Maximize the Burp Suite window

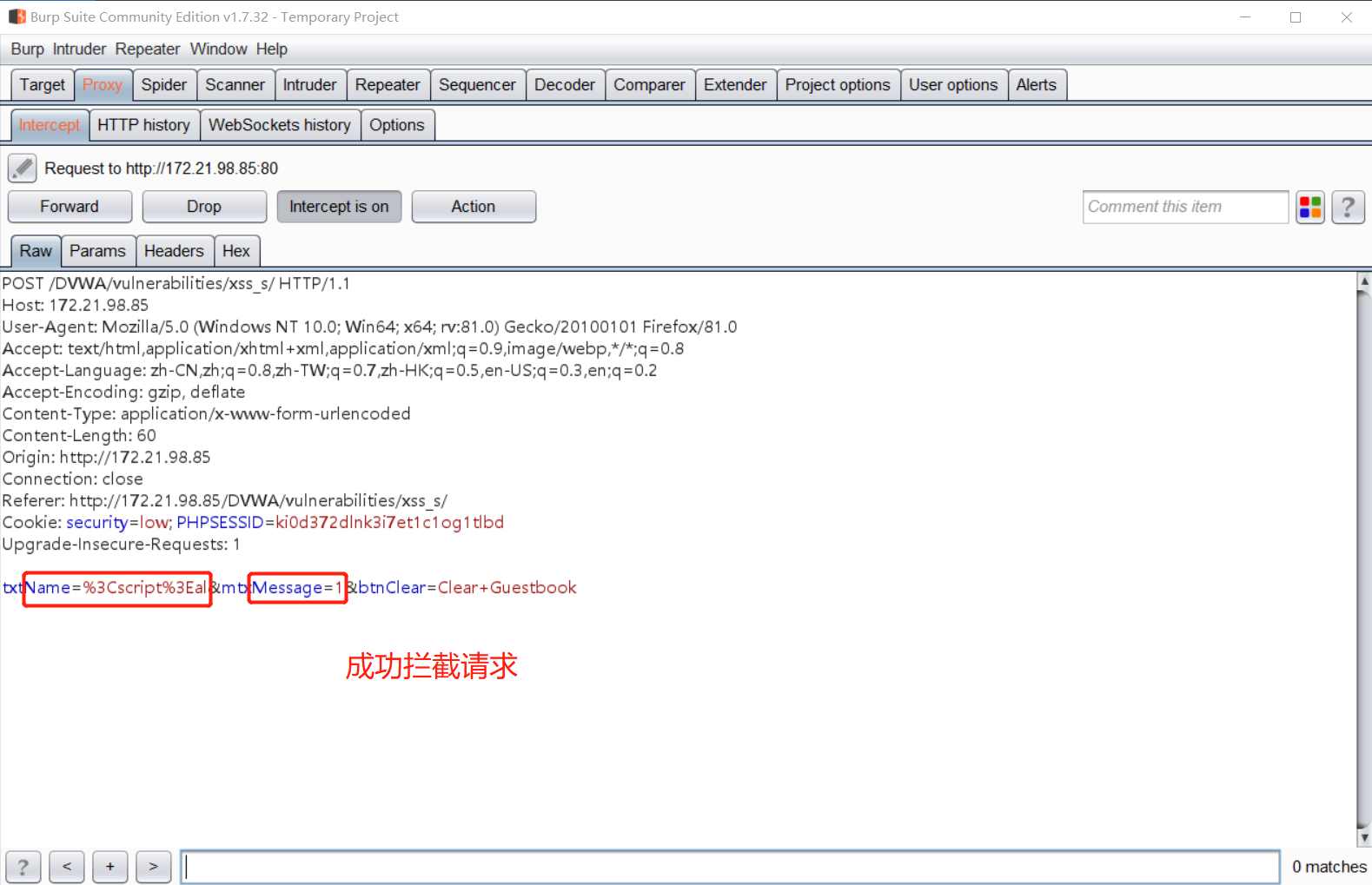(1296, 17)
